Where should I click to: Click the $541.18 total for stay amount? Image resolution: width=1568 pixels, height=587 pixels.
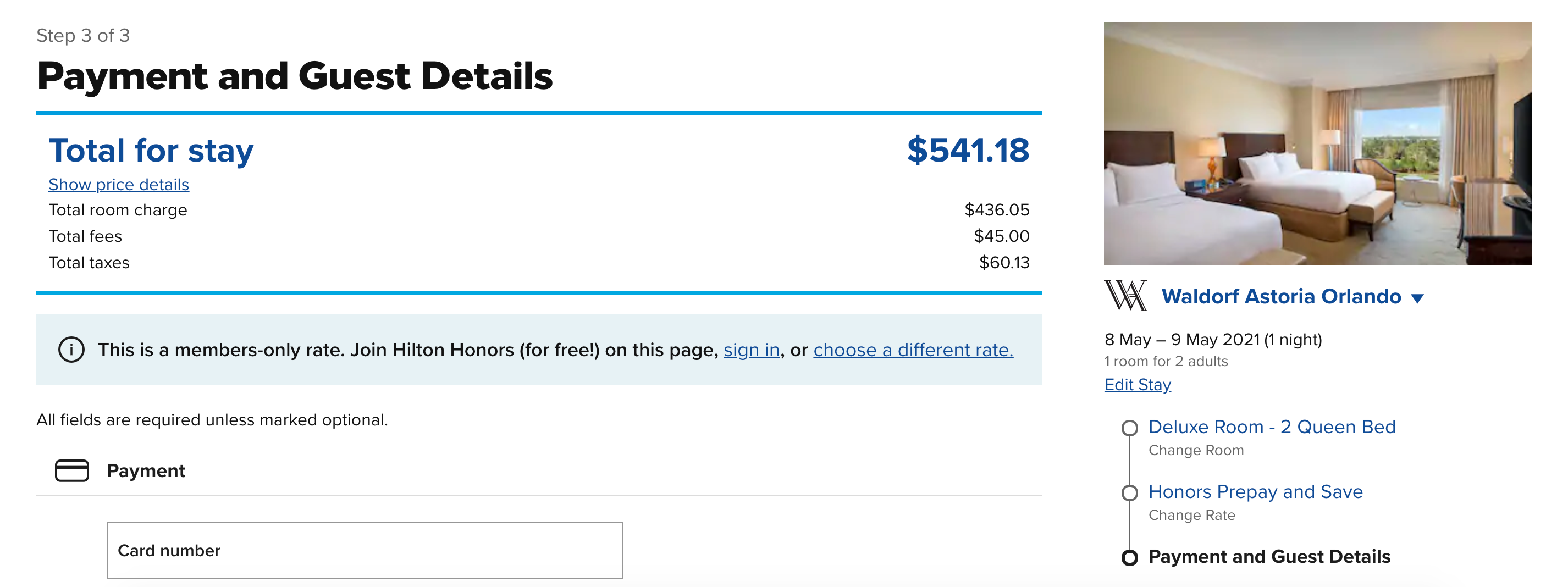tap(968, 150)
